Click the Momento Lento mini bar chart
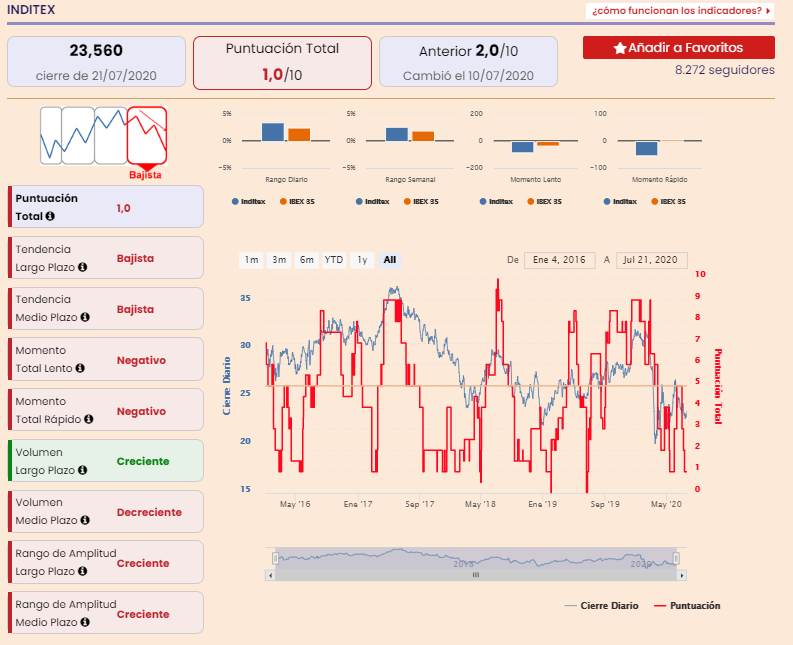Screen dimensions: 793x645 536,141
